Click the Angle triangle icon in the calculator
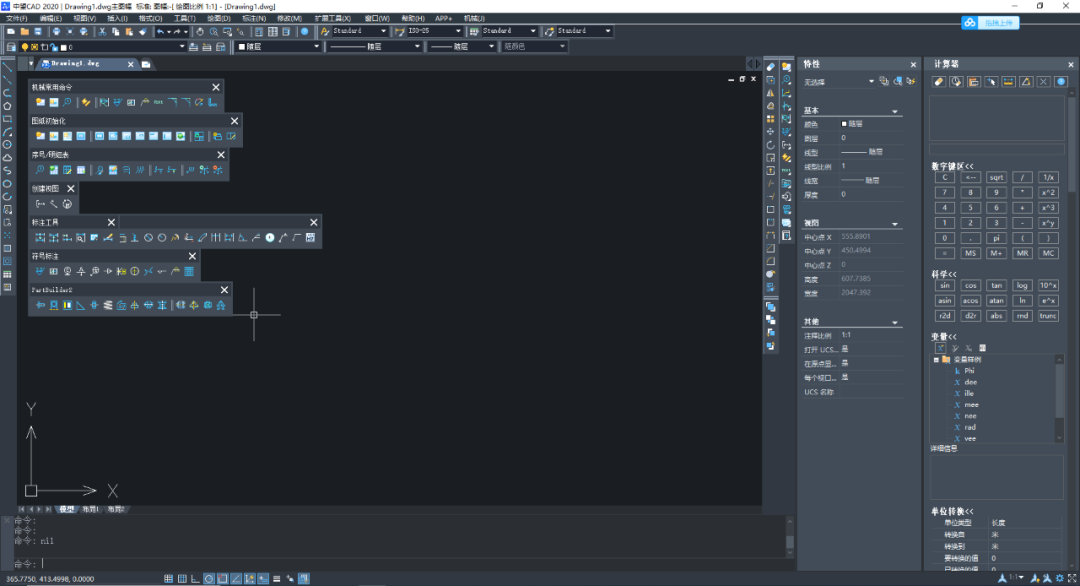Image resolution: width=1080 pixels, height=586 pixels. 1026,82
